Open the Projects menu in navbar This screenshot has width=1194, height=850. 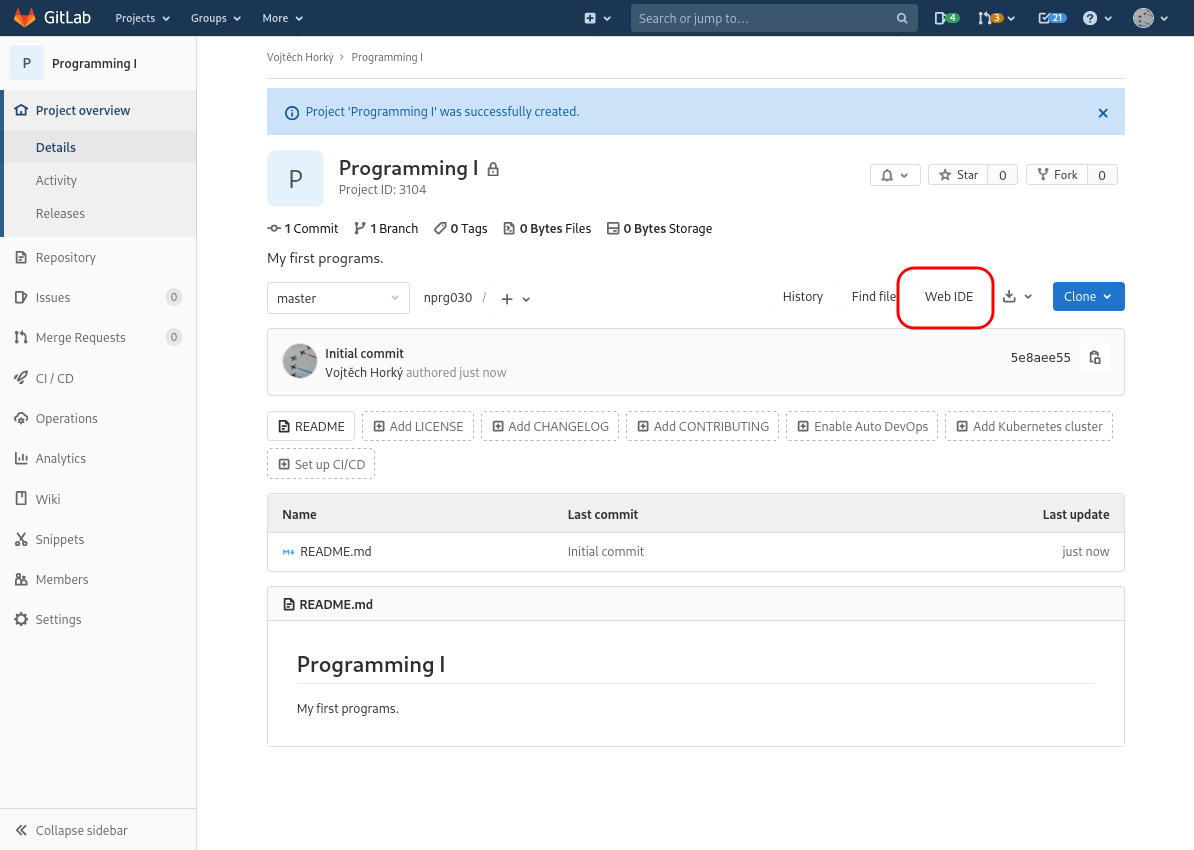142,18
